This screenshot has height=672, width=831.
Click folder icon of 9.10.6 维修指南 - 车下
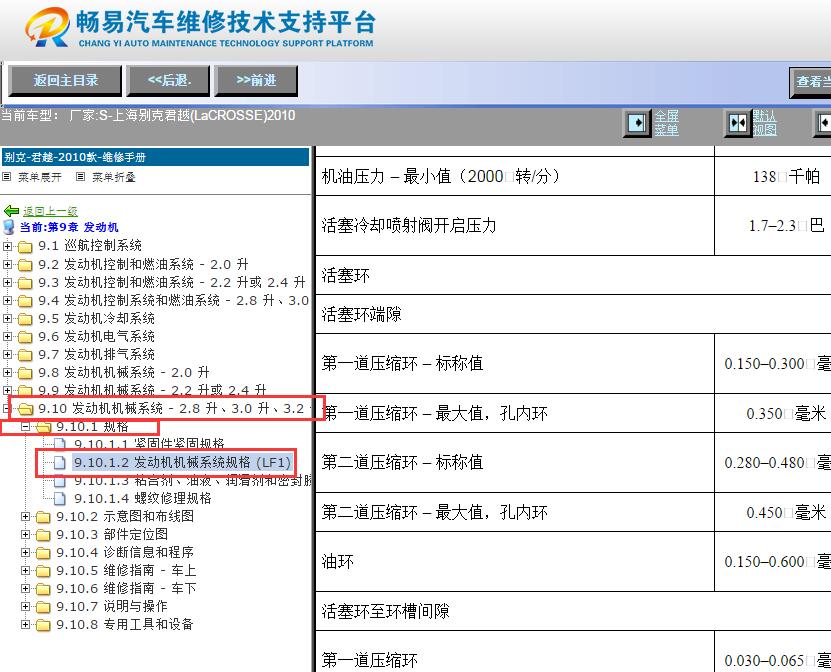pos(43,589)
